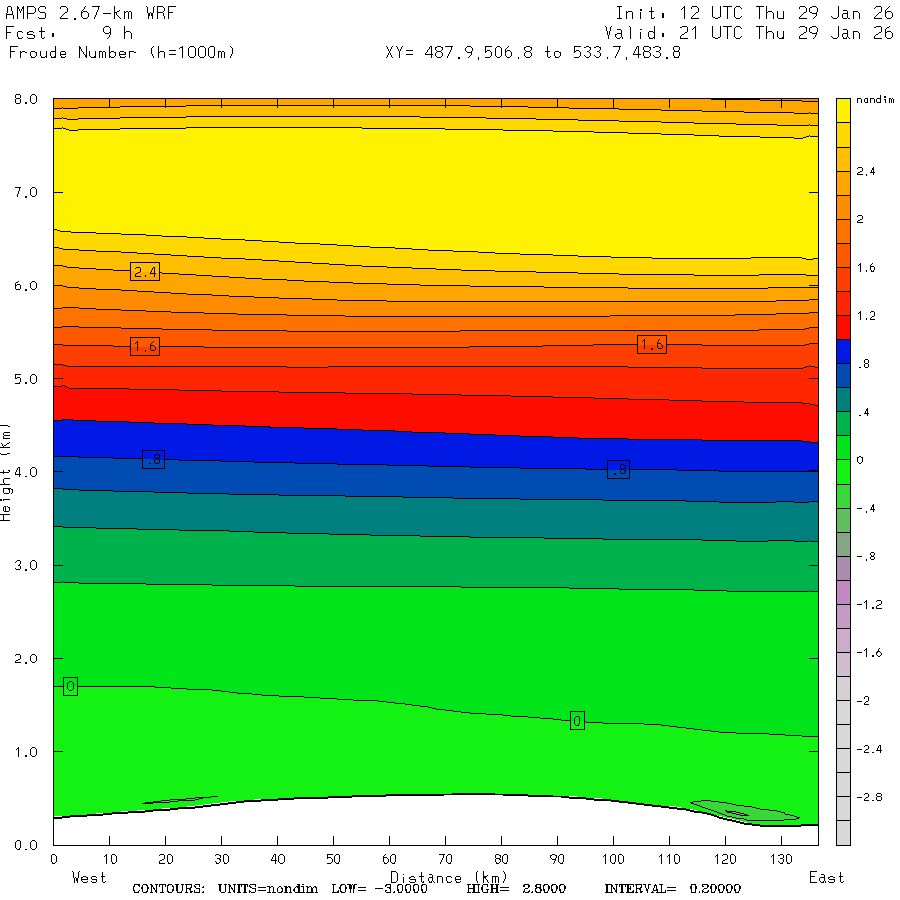Click the 'INTERVAL= 0.20000' footer value
This screenshot has width=900, height=900.
673,889
